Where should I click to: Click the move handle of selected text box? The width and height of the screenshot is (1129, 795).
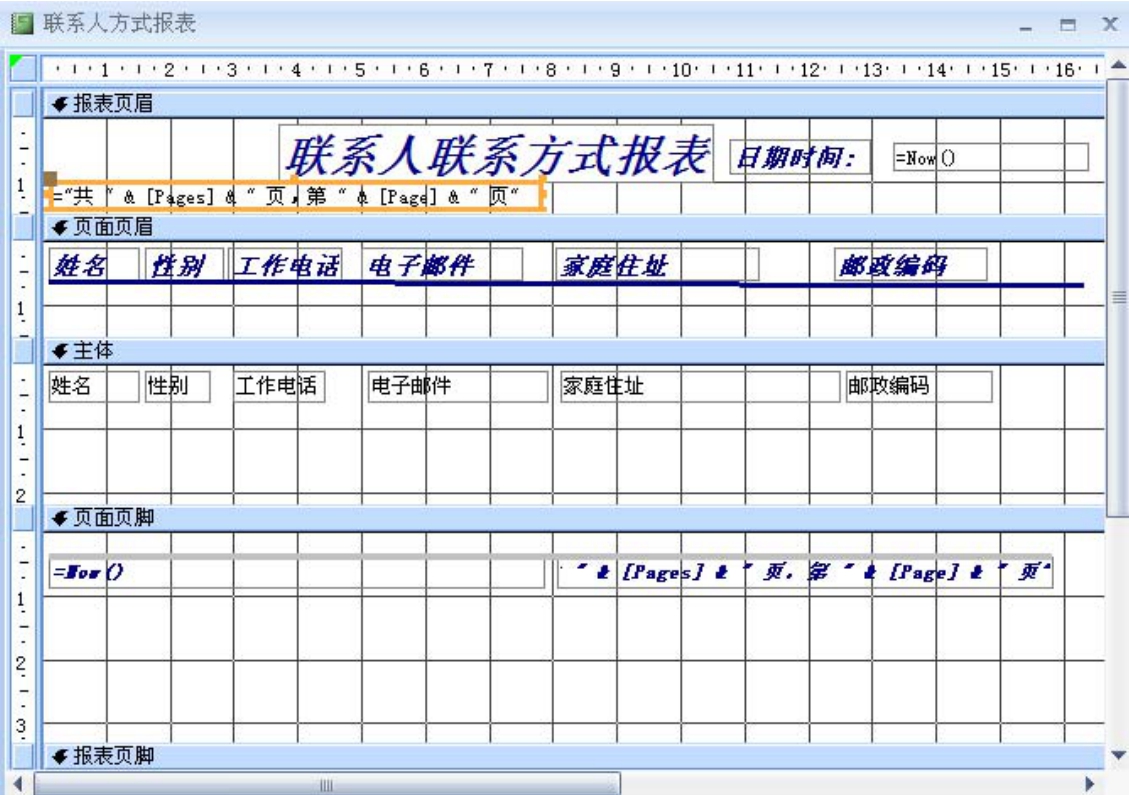click(x=50, y=178)
